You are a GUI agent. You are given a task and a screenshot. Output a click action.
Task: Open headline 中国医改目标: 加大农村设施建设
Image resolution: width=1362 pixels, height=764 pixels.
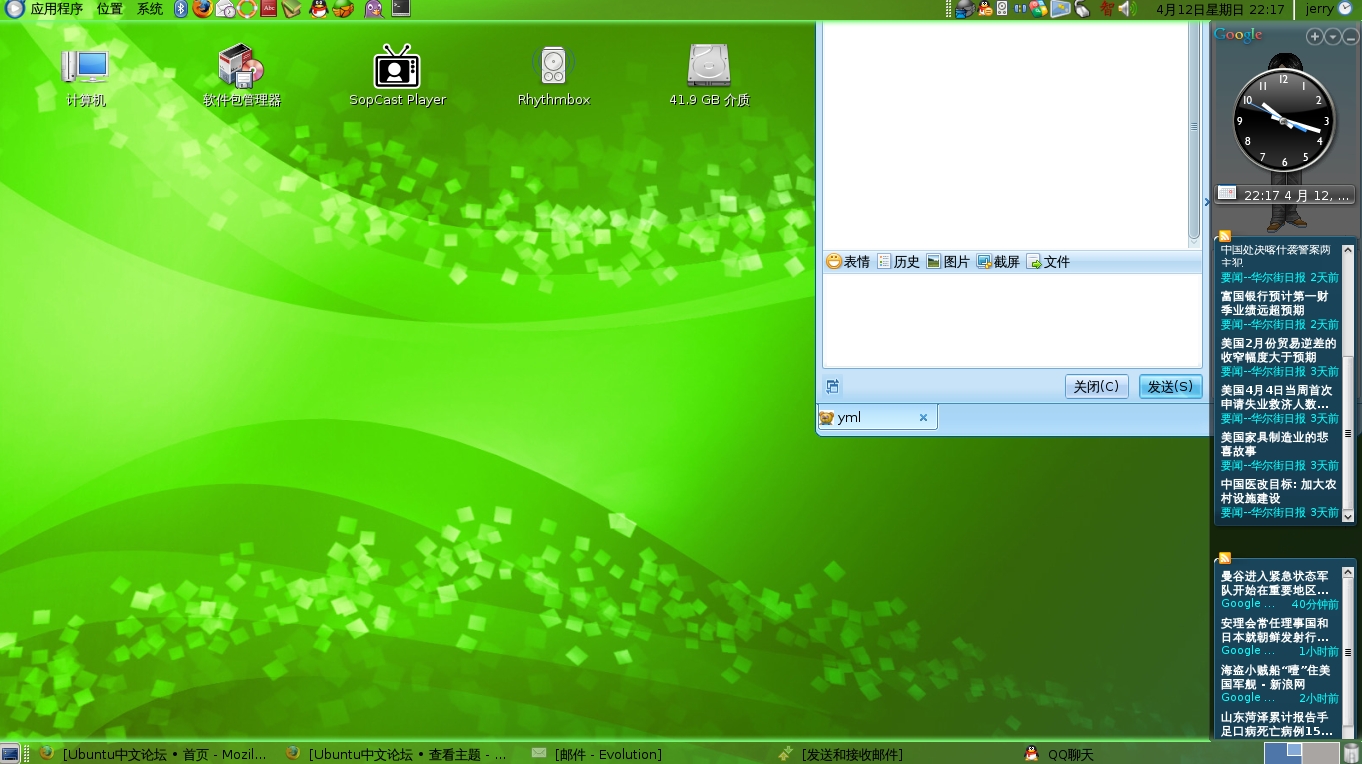[x=1278, y=491]
